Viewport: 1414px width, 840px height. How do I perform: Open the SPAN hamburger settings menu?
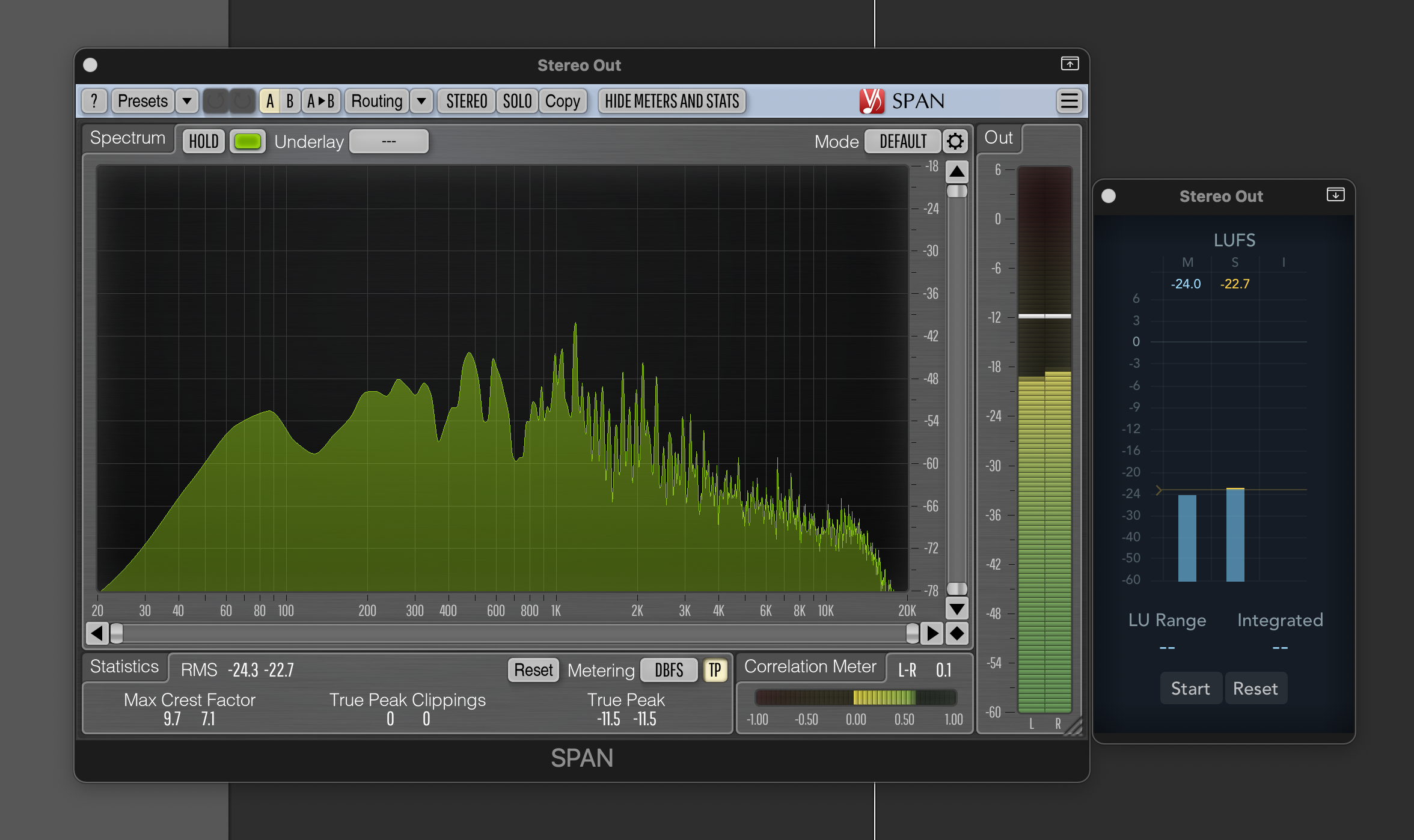pyautogui.click(x=1069, y=101)
